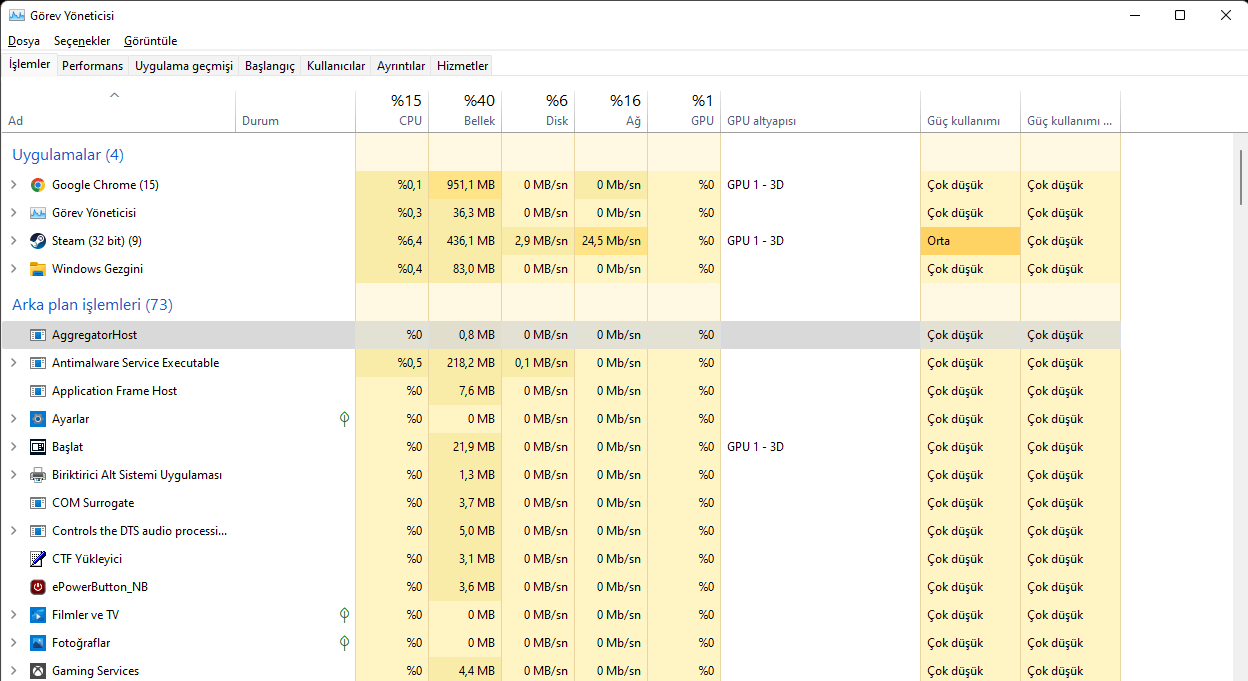Click the DTS audio processing icon
Viewport: 1248px width, 681px height.
click(38, 531)
